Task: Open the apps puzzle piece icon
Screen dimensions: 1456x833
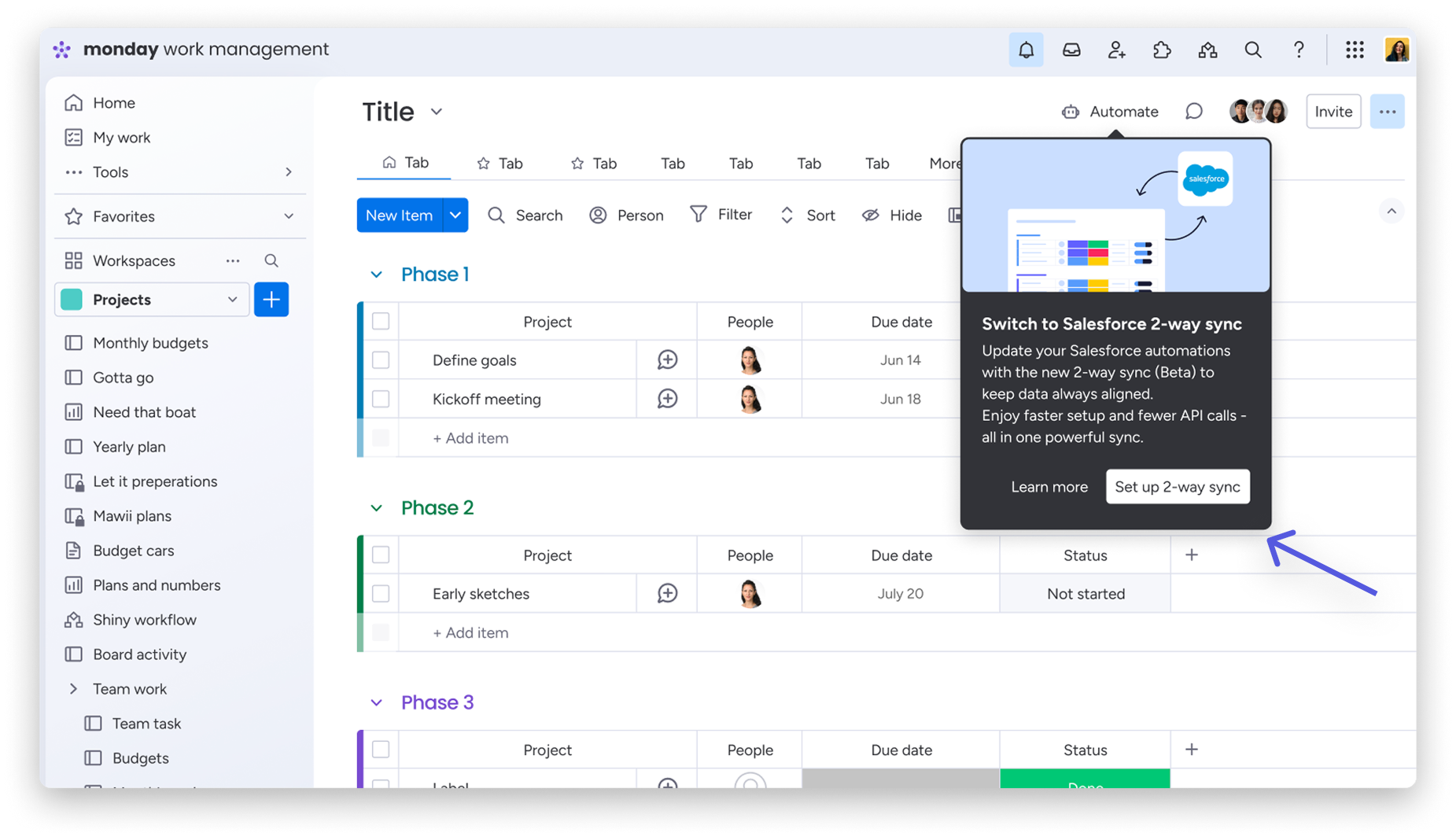Action: 1162,50
